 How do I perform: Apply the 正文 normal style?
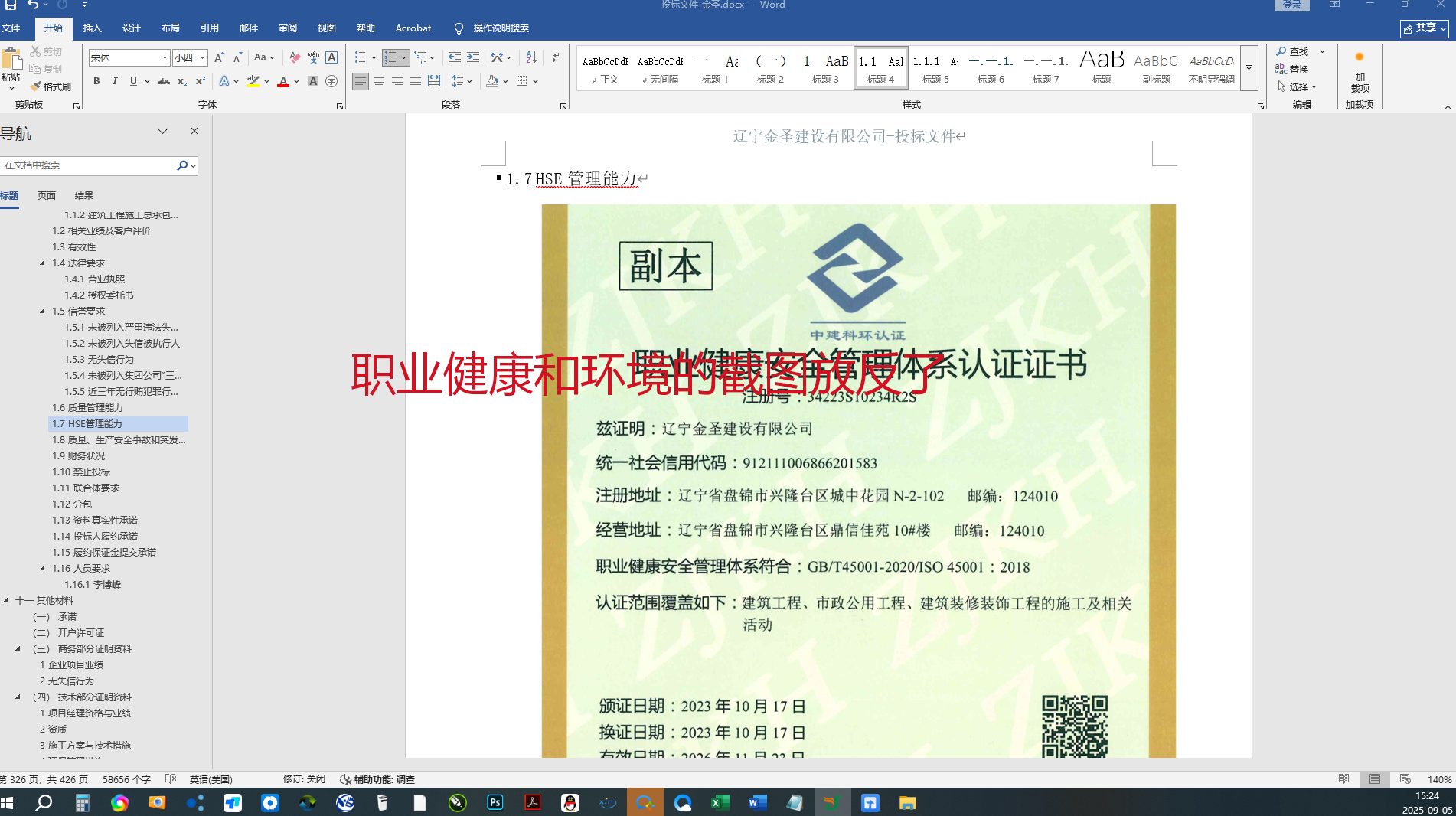click(x=606, y=67)
